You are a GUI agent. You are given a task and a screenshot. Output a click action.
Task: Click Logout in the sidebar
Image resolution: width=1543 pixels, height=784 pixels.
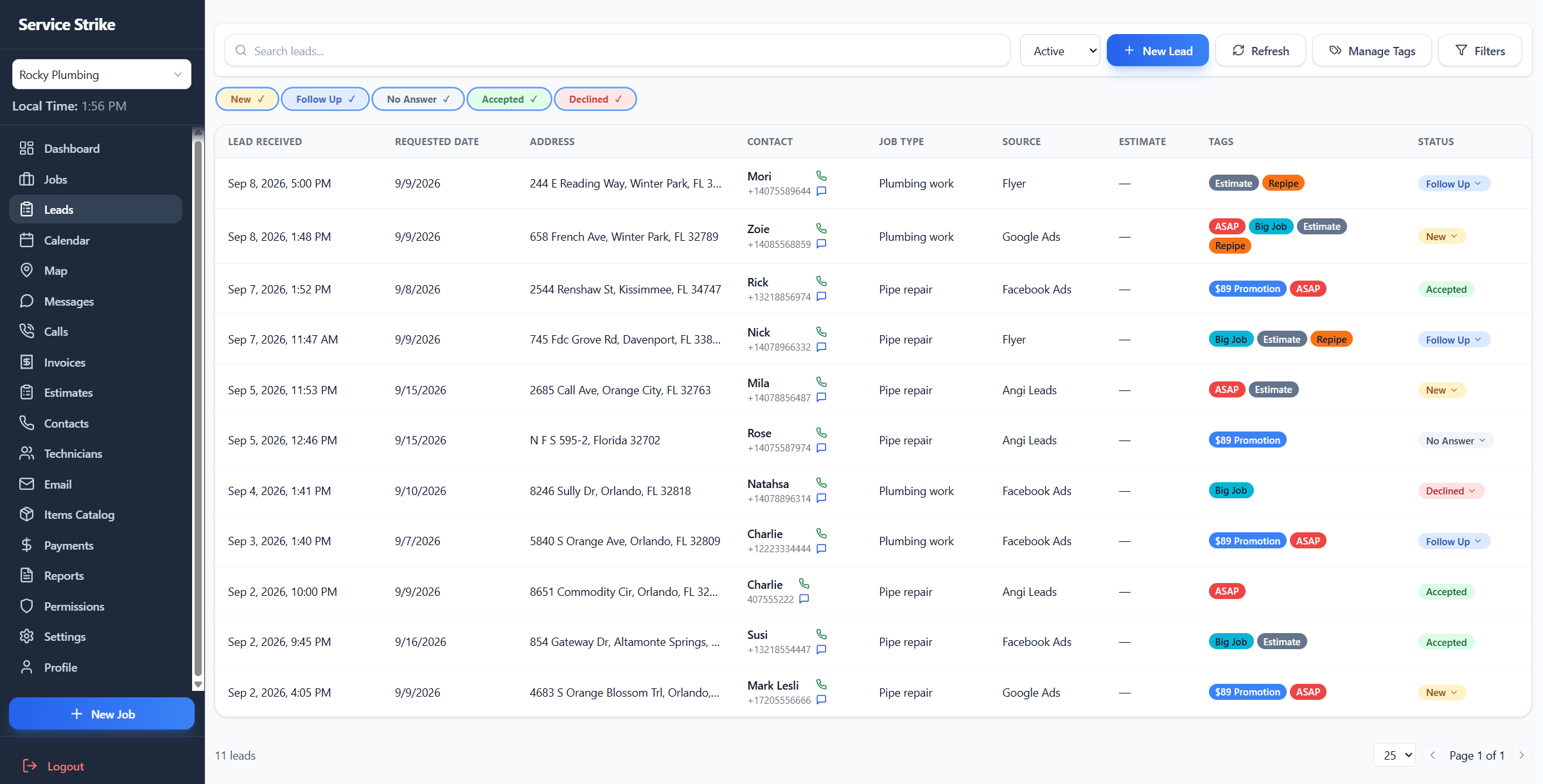pos(54,766)
